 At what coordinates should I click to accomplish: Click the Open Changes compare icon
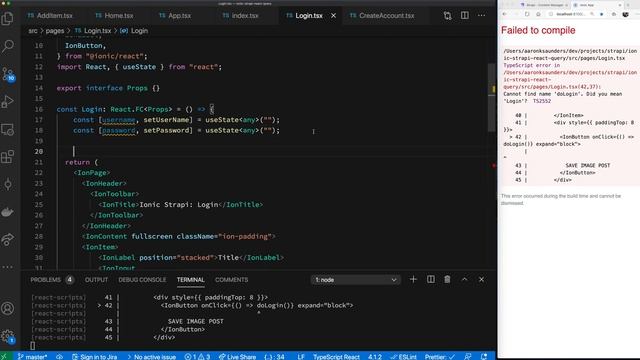[x=447, y=16]
